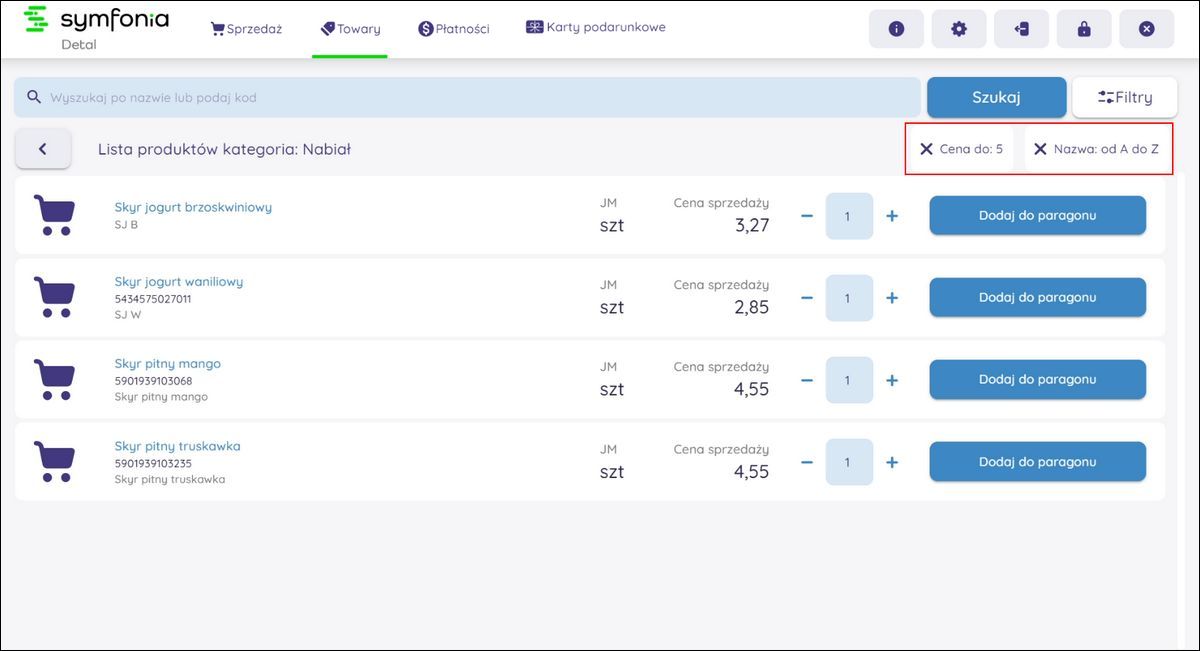This screenshot has height=651, width=1200.
Task: Add Skyr pitny mango to receipt
Action: [x=1038, y=379]
